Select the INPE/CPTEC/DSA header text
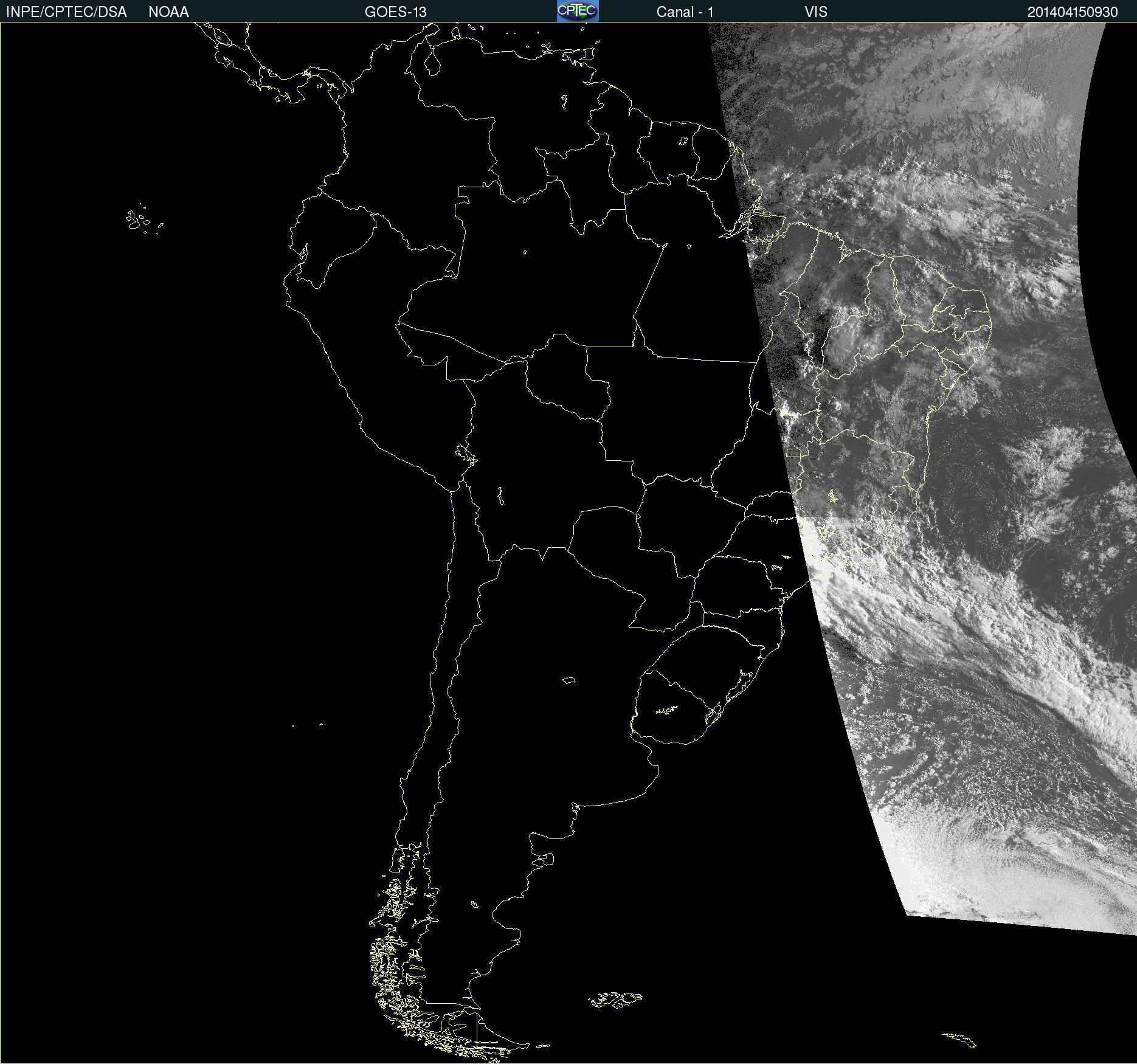The height and width of the screenshot is (1064, 1137). click(x=66, y=12)
